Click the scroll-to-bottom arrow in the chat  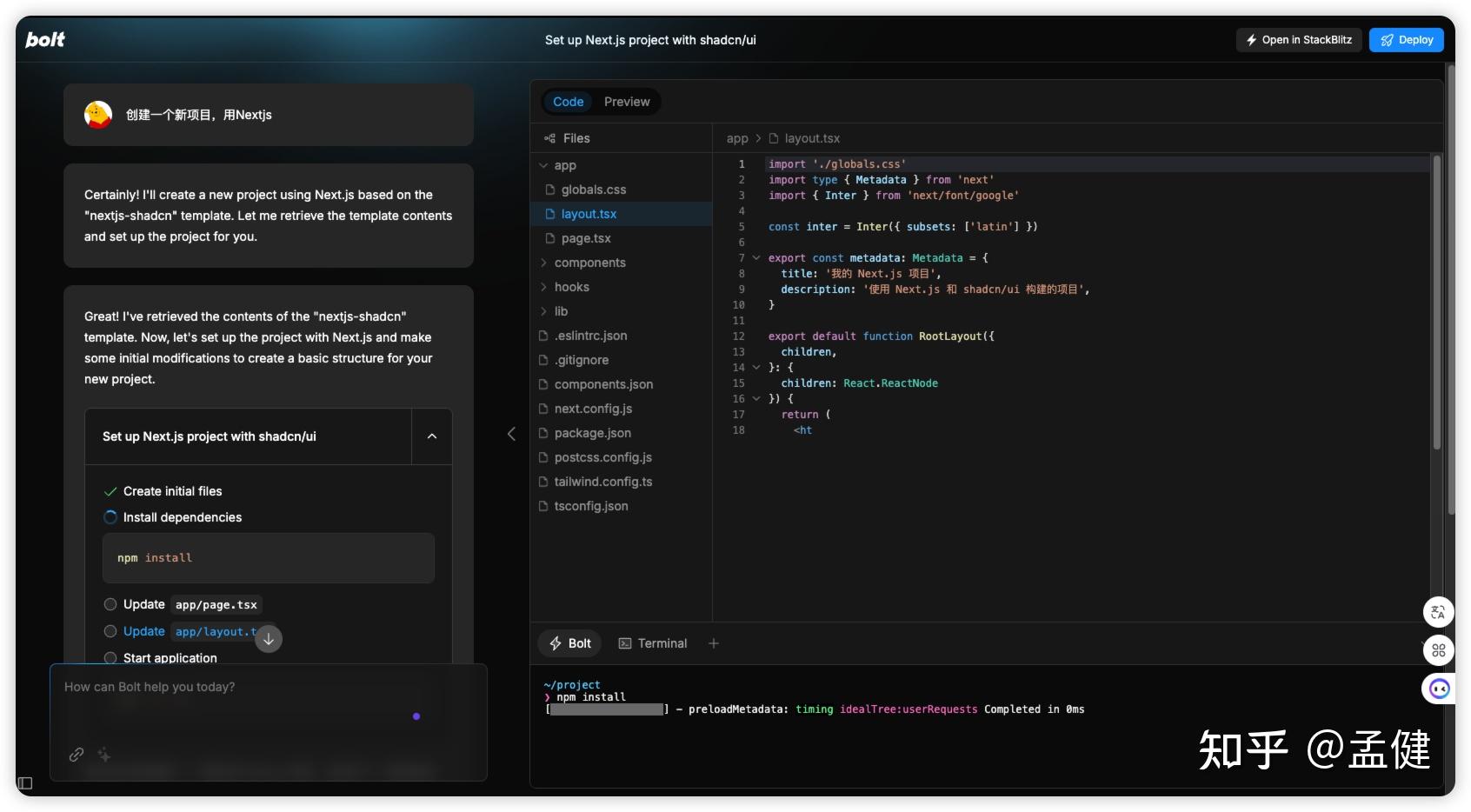tap(269, 639)
